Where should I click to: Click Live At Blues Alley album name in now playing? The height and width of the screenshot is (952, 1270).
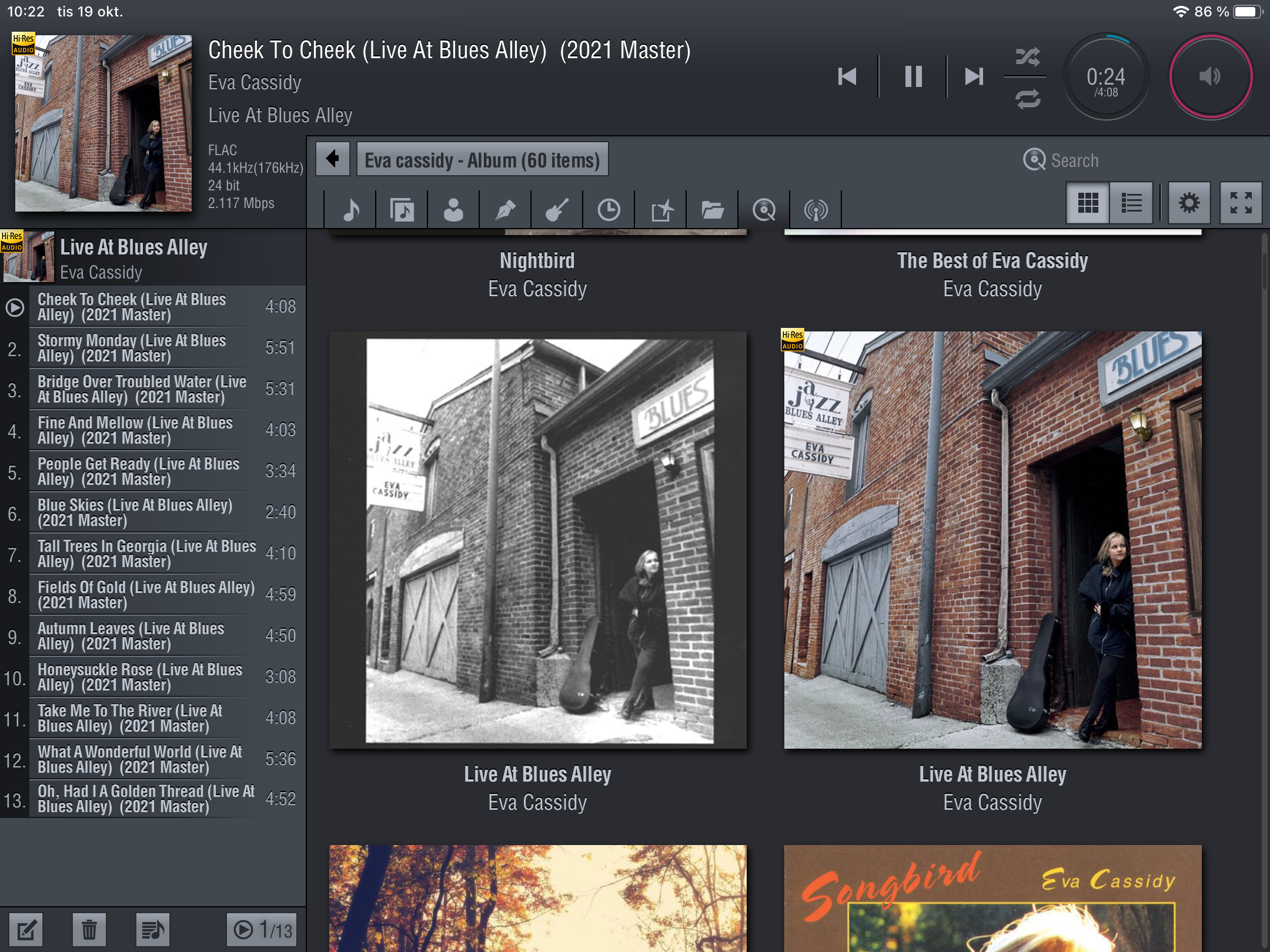click(x=280, y=115)
